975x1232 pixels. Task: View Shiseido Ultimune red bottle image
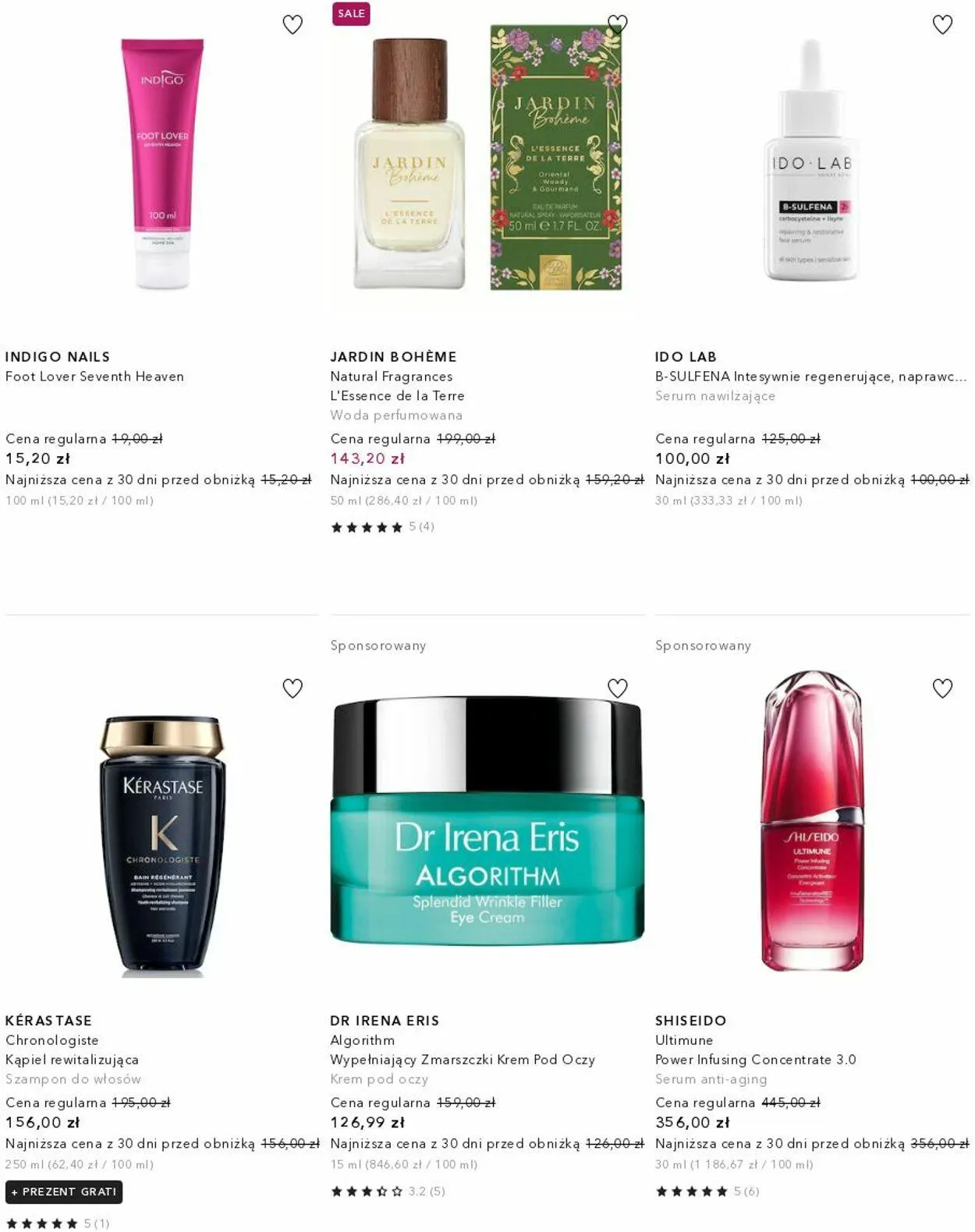click(x=812, y=820)
